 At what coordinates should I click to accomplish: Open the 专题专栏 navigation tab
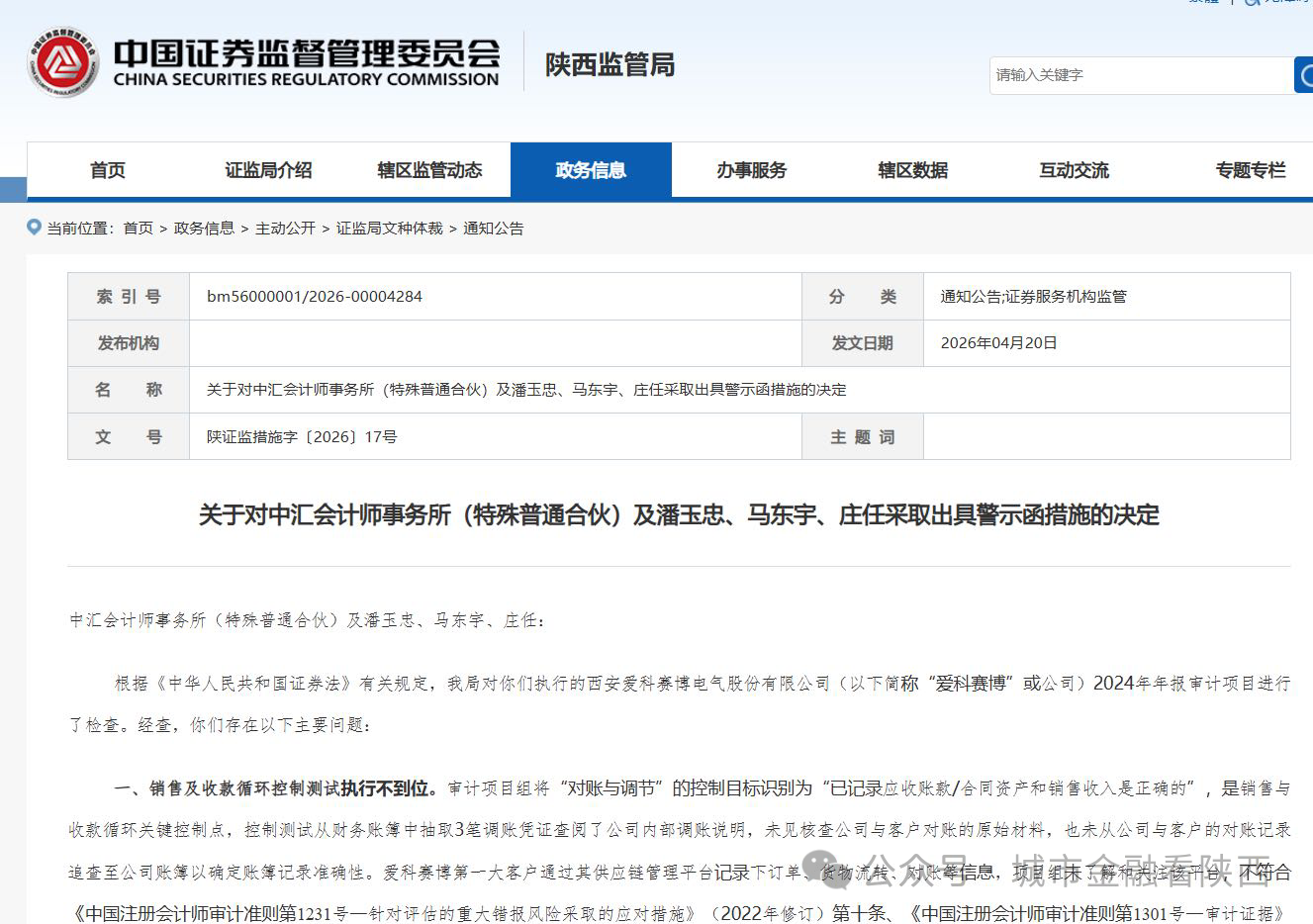point(1251,170)
